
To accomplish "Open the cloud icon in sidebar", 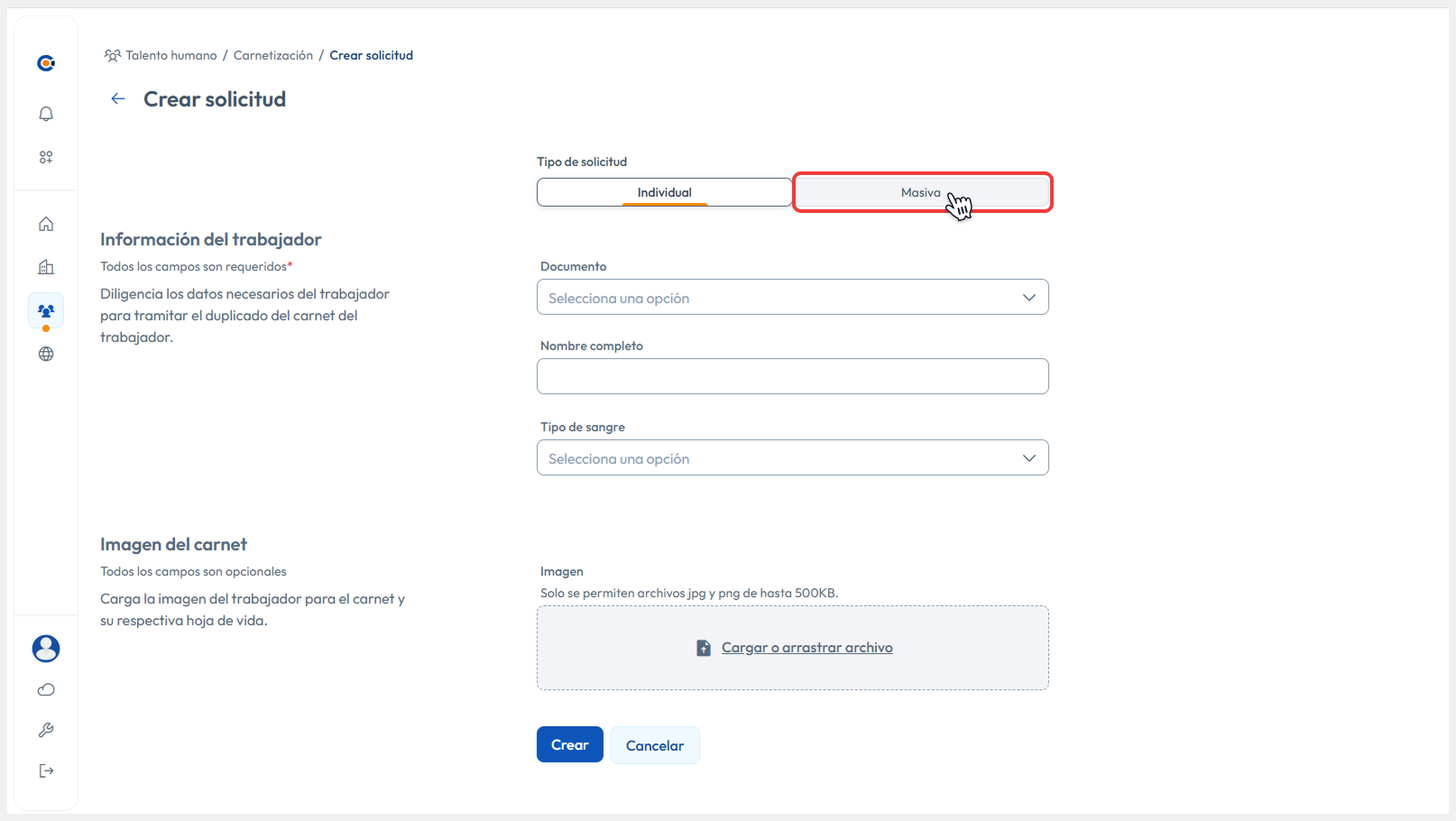I will (x=45, y=689).
